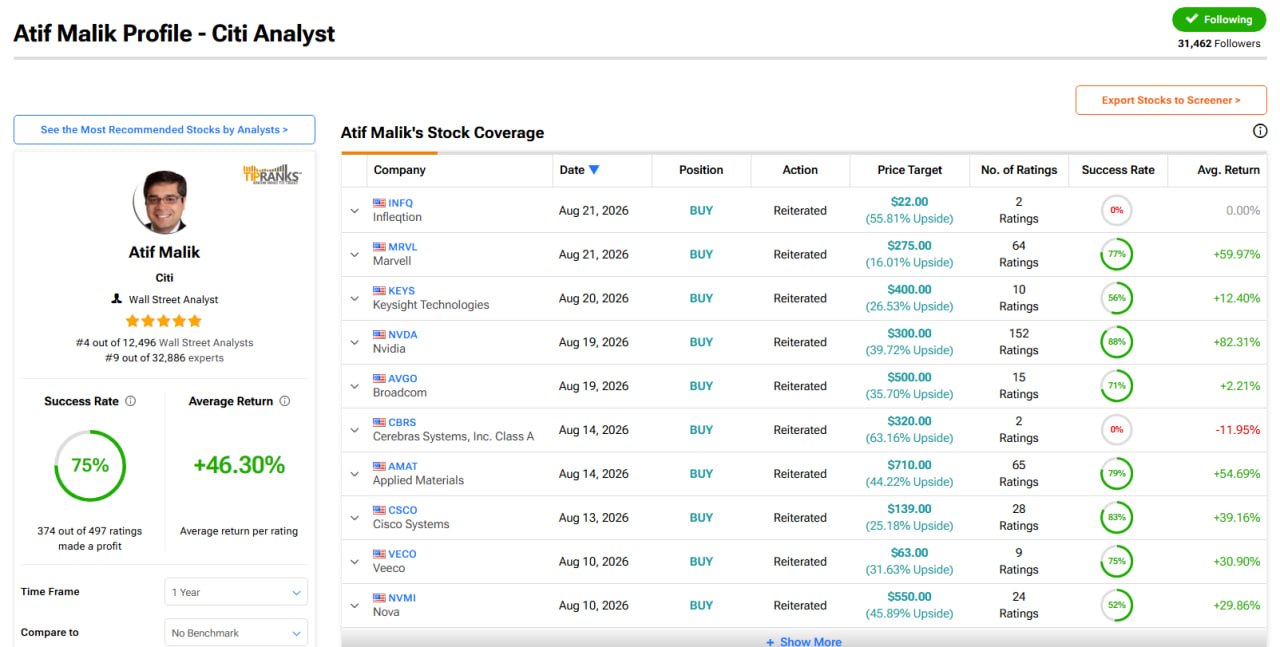Click Show More below the table
The image size is (1280, 647).
click(x=804, y=641)
